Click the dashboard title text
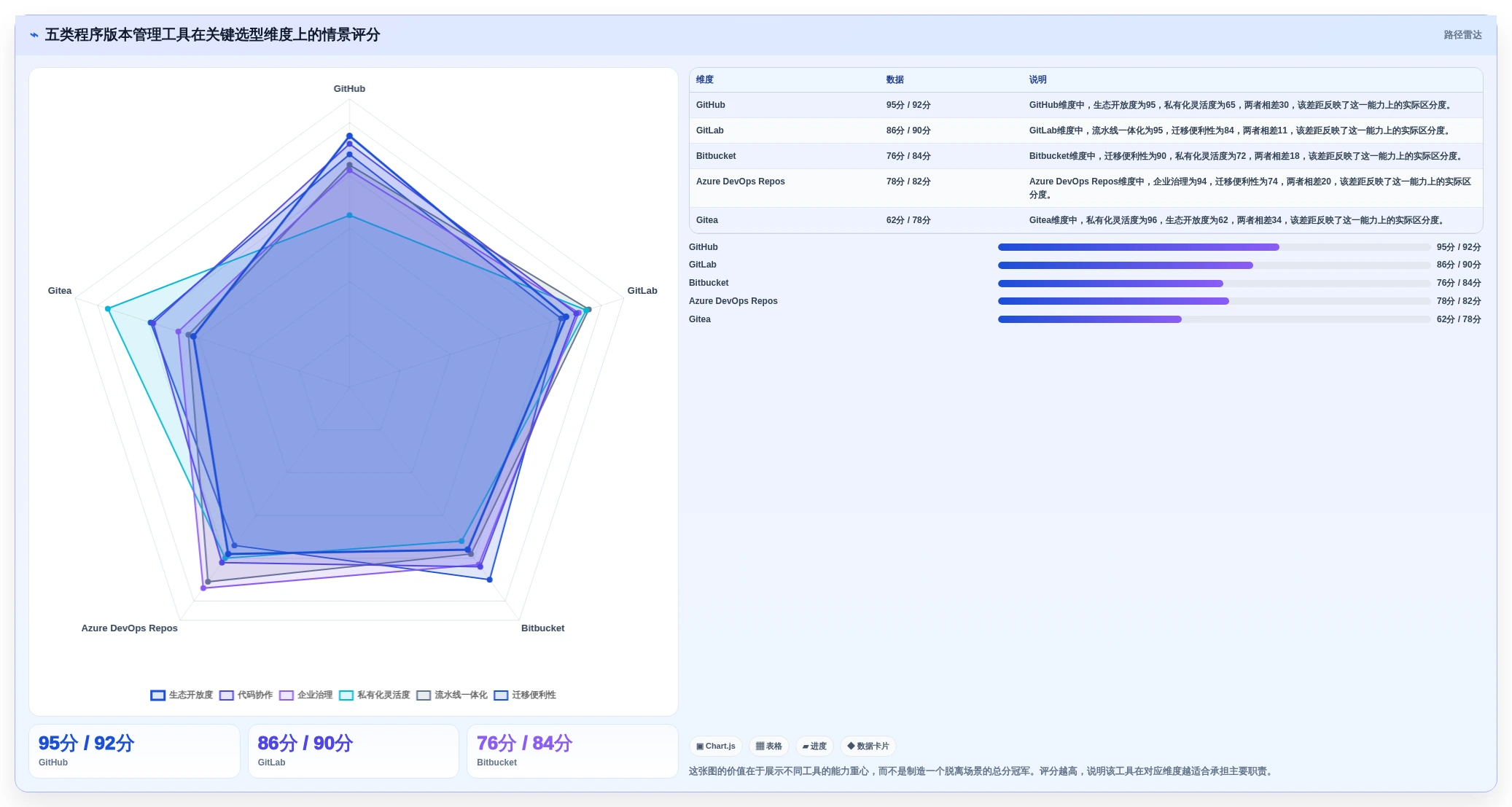The height and width of the screenshot is (807, 1512). click(212, 35)
